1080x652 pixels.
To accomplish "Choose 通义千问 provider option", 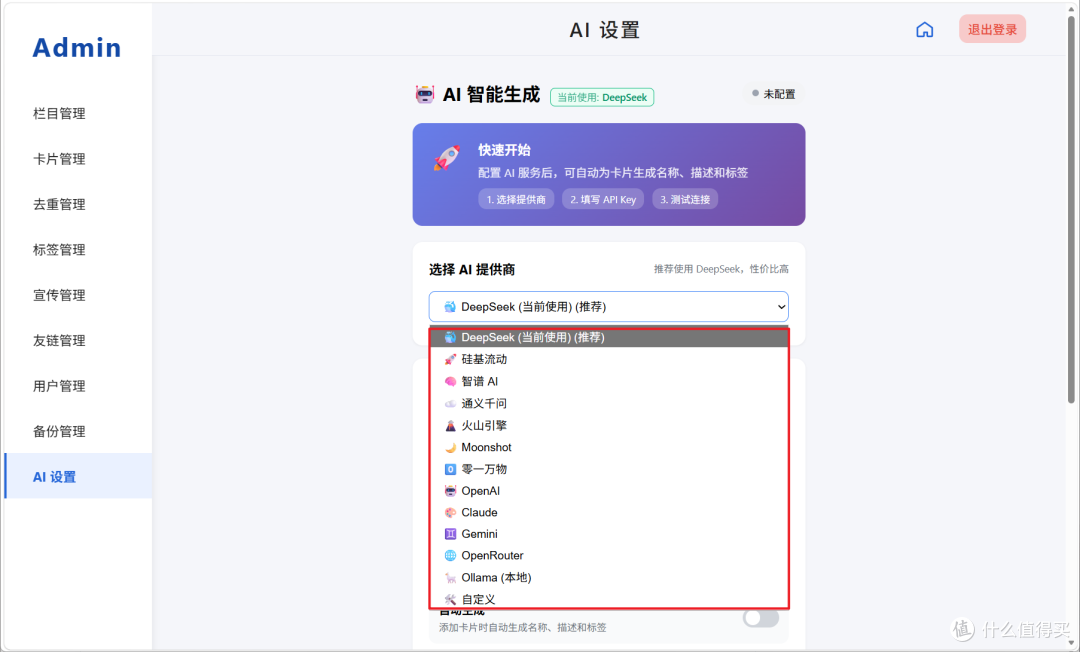I will click(x=609, y=403).
